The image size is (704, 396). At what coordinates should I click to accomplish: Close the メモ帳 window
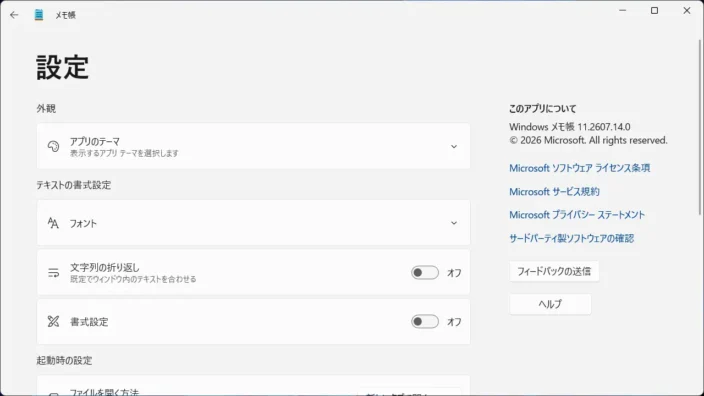click(x=687, y=10)
